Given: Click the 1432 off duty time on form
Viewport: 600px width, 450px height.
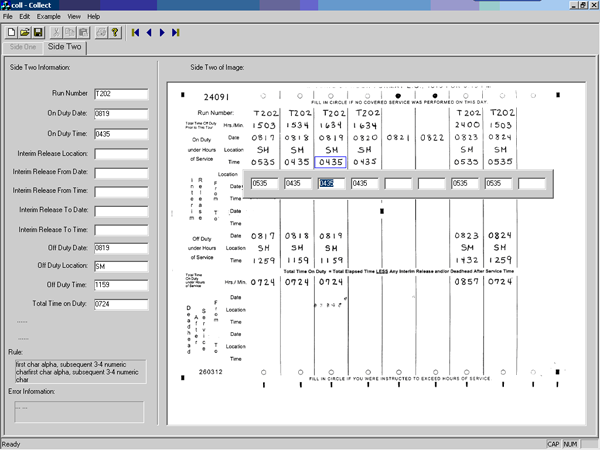Looking at the screenshot, I should click(467, 260).
